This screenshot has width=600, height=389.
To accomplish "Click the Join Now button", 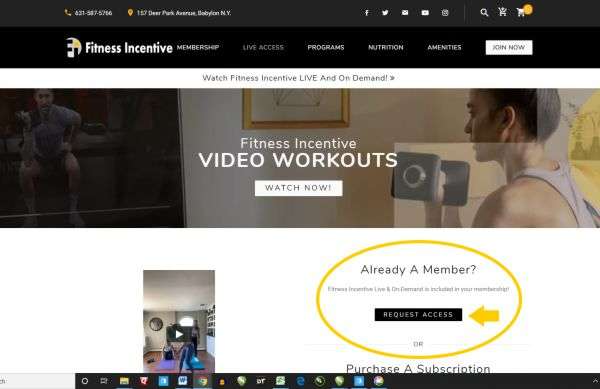I will pyautogui.click(x=509, y=47).
